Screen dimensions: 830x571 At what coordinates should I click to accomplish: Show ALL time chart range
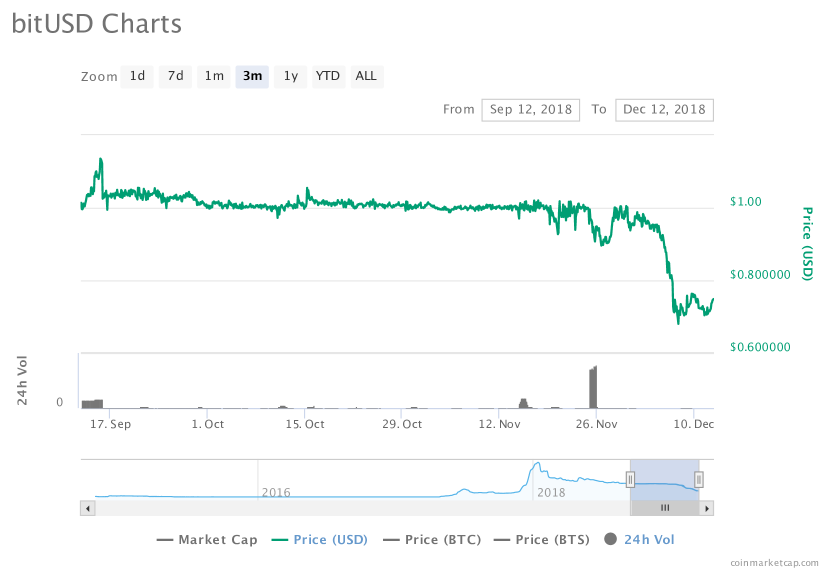tap(366, 76)
